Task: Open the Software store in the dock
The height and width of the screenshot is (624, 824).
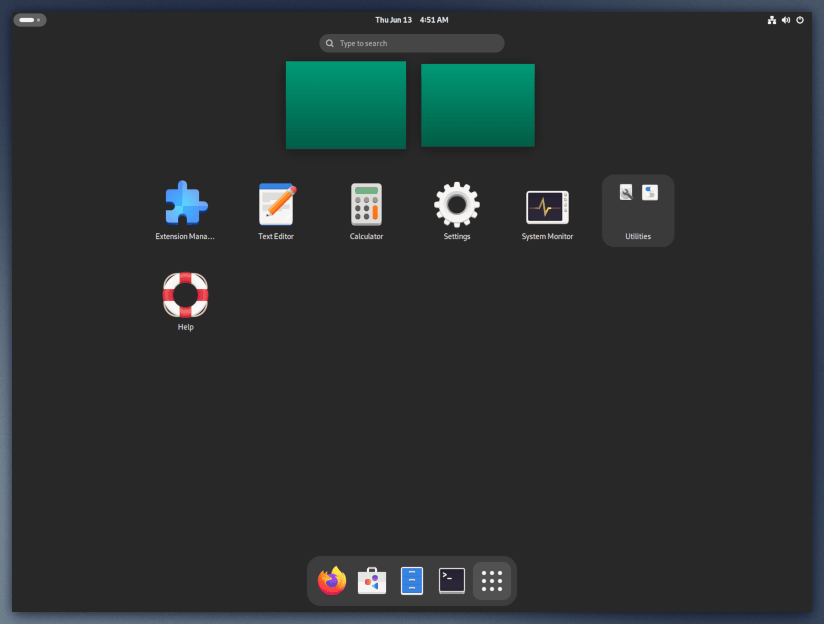Action: 372,581
